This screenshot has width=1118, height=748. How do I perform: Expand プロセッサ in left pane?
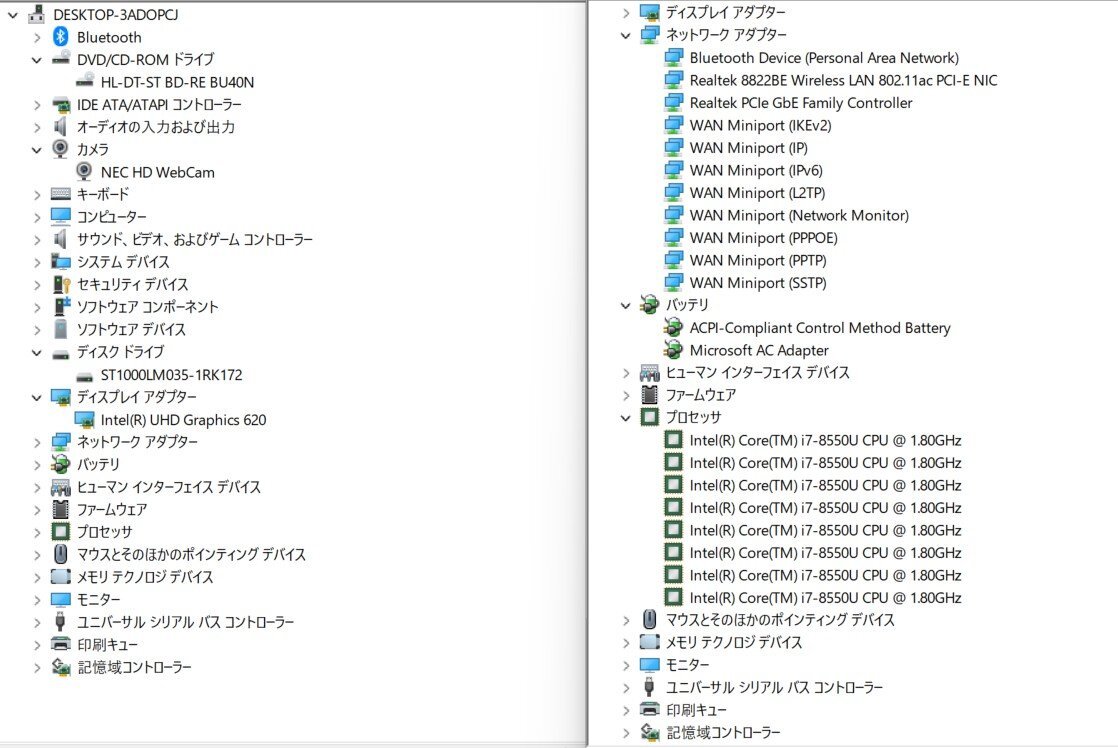(37, 532)
